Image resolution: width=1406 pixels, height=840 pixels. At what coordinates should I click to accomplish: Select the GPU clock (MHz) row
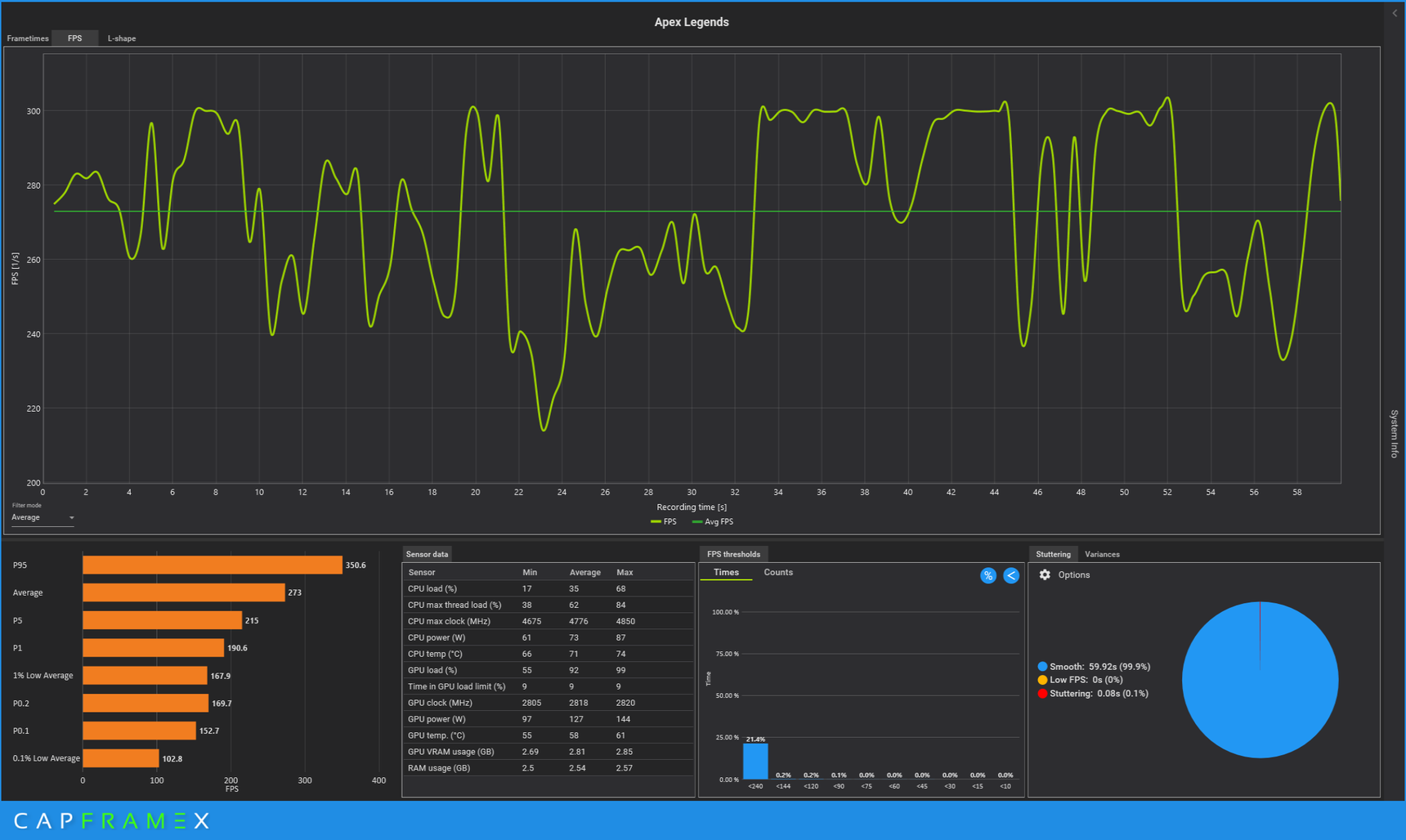click(549, 703)
